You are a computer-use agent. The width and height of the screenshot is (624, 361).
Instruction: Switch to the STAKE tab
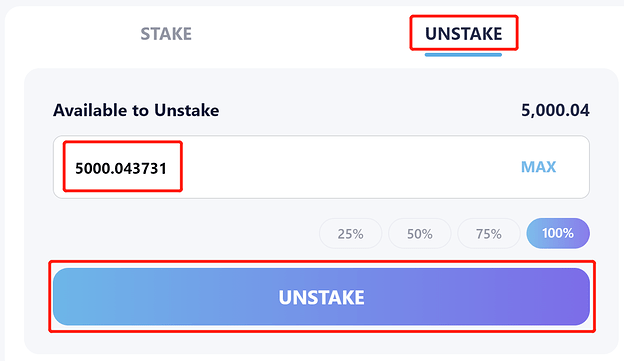166,34
